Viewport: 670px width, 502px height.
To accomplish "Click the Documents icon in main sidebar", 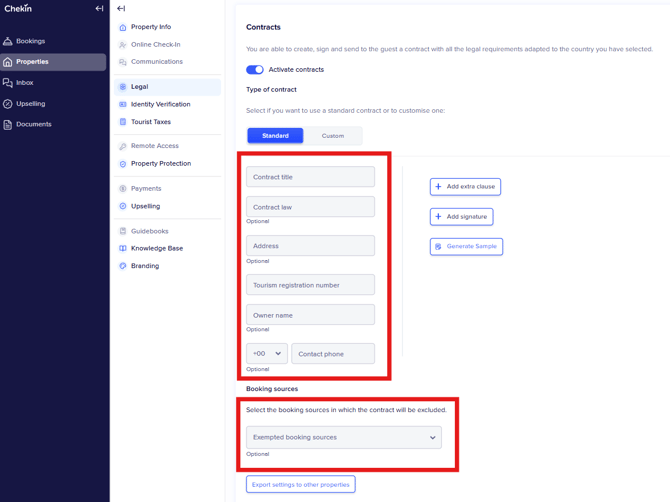I will 8,125.
